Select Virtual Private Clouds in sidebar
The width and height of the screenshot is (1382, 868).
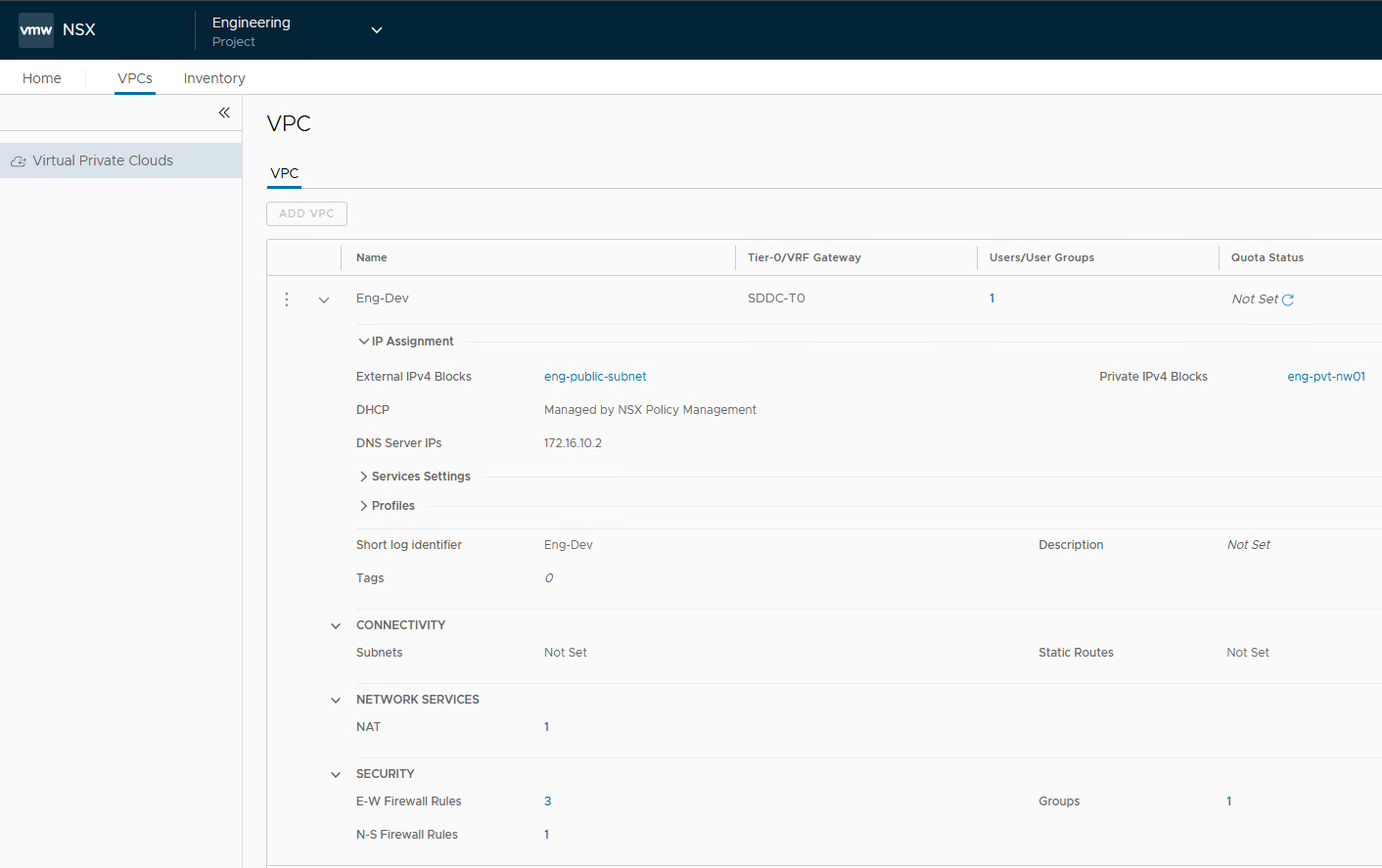point(103,160)
